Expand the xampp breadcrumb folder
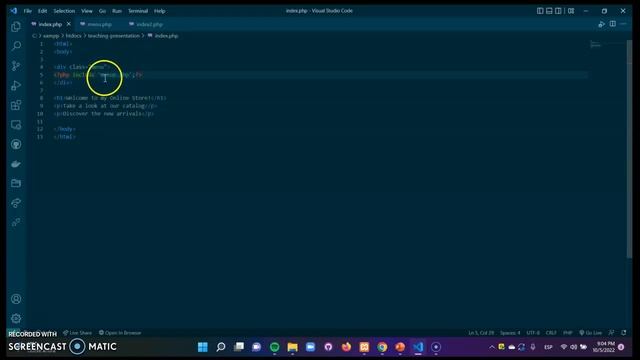 [51, 36]
